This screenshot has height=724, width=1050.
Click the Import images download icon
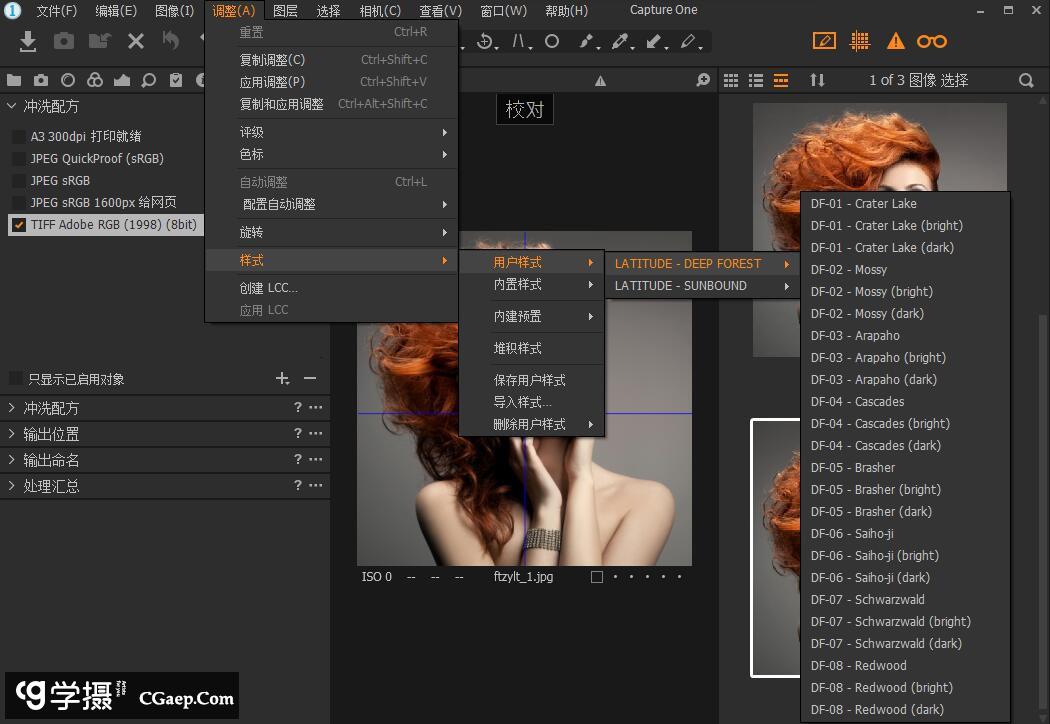[28, 41]
